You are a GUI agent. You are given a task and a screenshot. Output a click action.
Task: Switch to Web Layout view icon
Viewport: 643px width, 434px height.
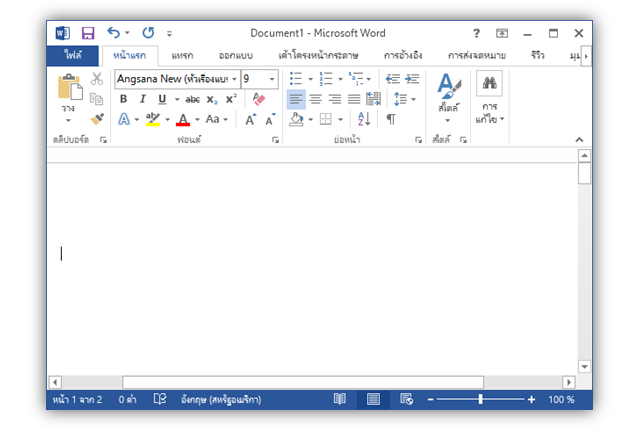click(406, 399)
